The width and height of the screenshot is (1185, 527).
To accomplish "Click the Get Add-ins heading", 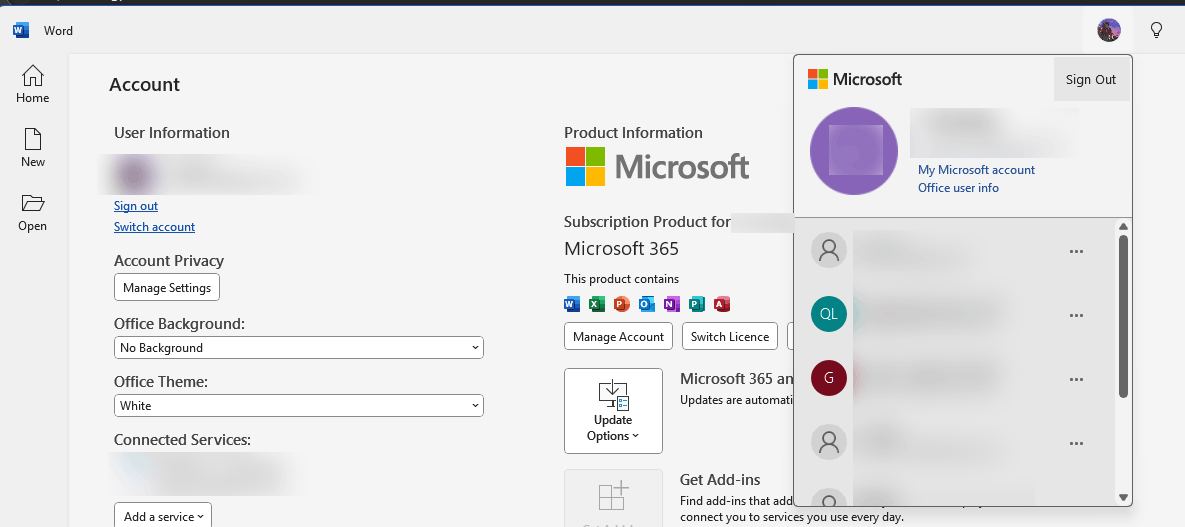I will point(720,479).
